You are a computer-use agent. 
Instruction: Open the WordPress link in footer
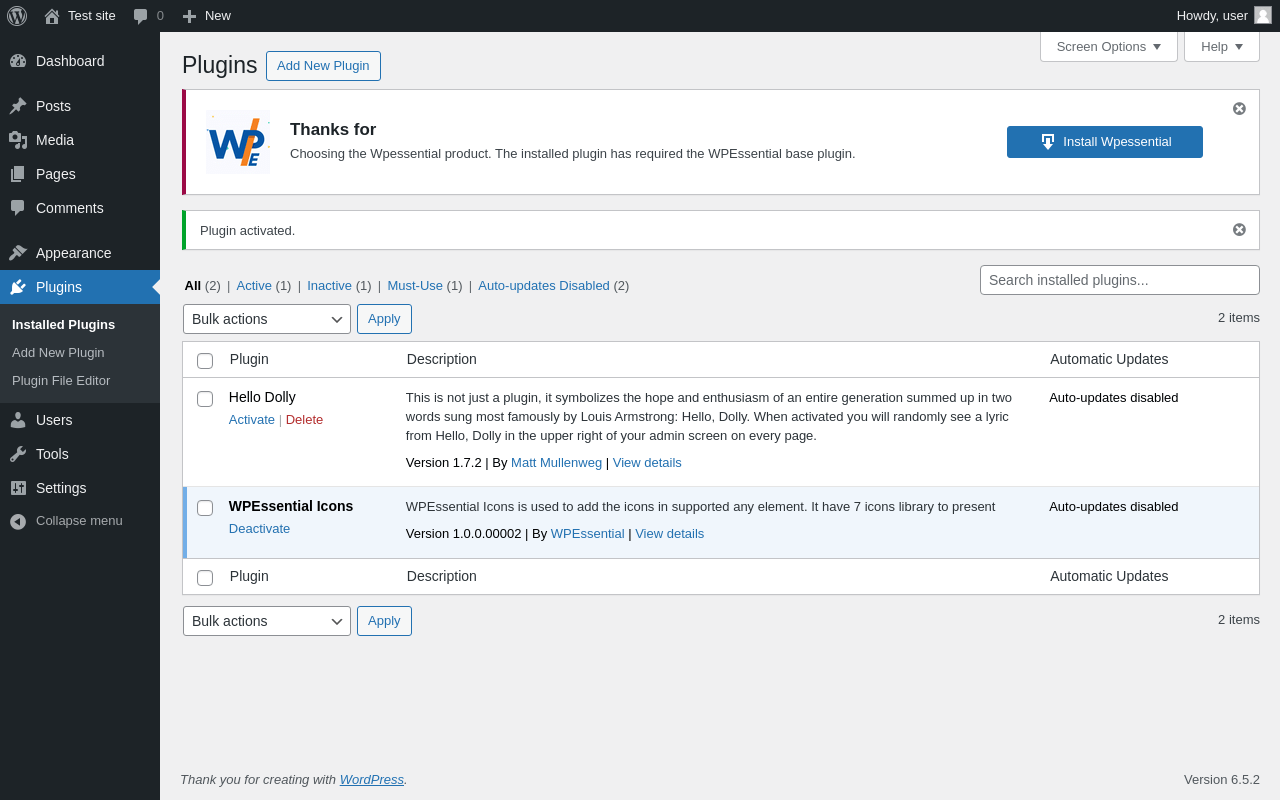[372, 780]
